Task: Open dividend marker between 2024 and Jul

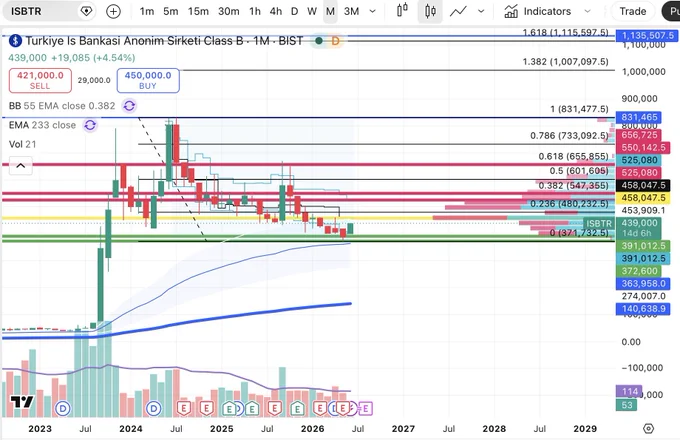Action: click(x=154, y=408)
